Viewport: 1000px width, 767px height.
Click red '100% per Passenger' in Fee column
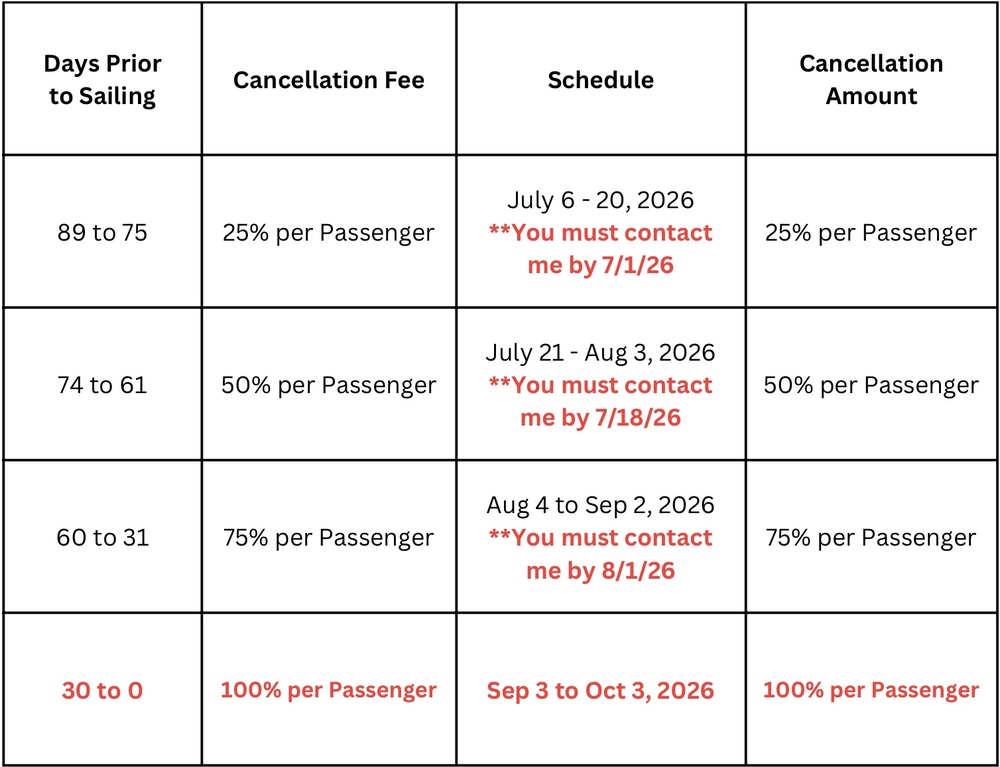(329, 690)
